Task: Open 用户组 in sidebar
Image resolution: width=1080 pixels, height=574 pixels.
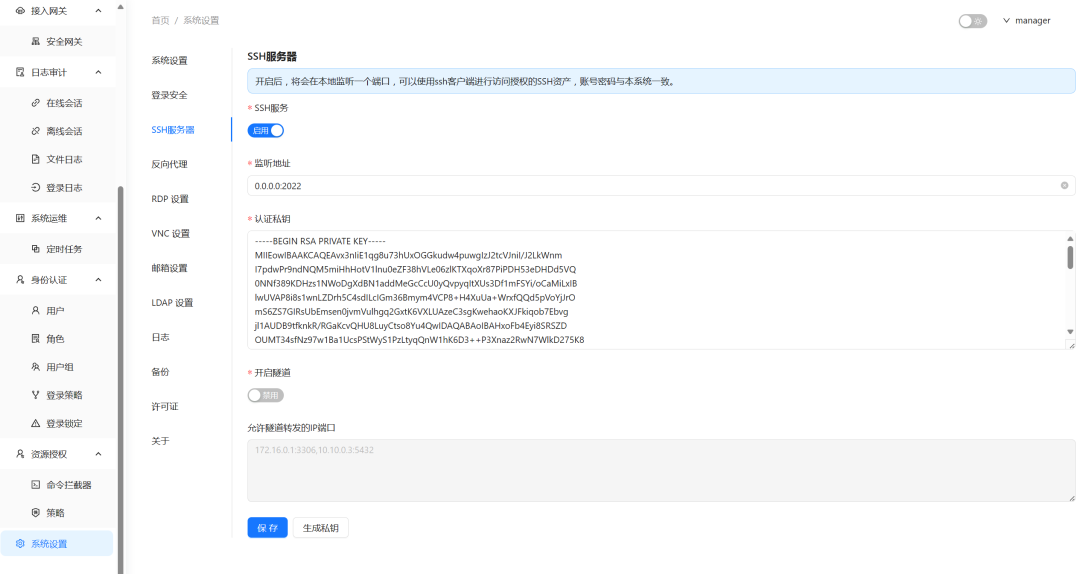Action: (x=58, y=367)
